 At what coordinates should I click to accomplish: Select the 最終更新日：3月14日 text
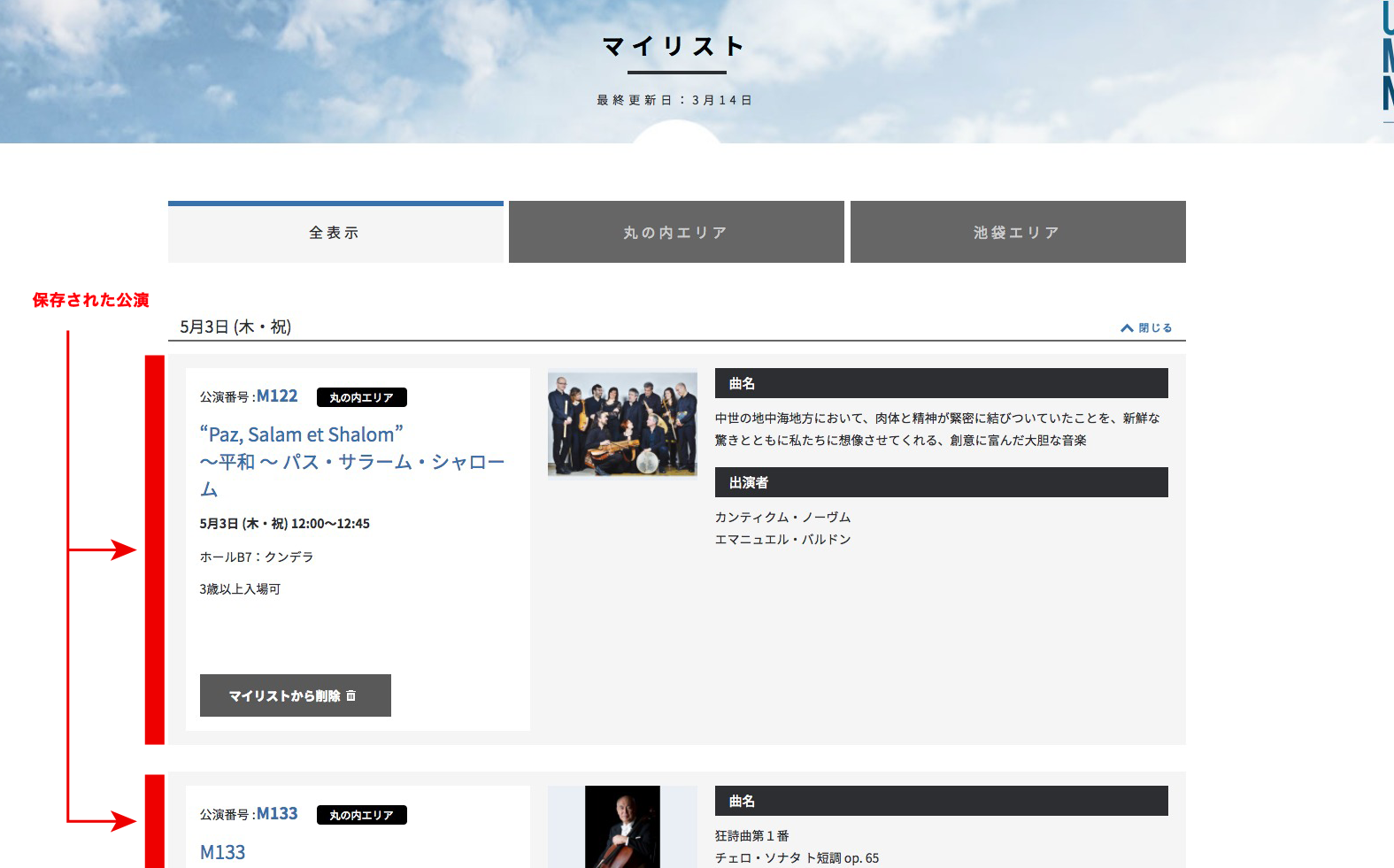(674, 100)
